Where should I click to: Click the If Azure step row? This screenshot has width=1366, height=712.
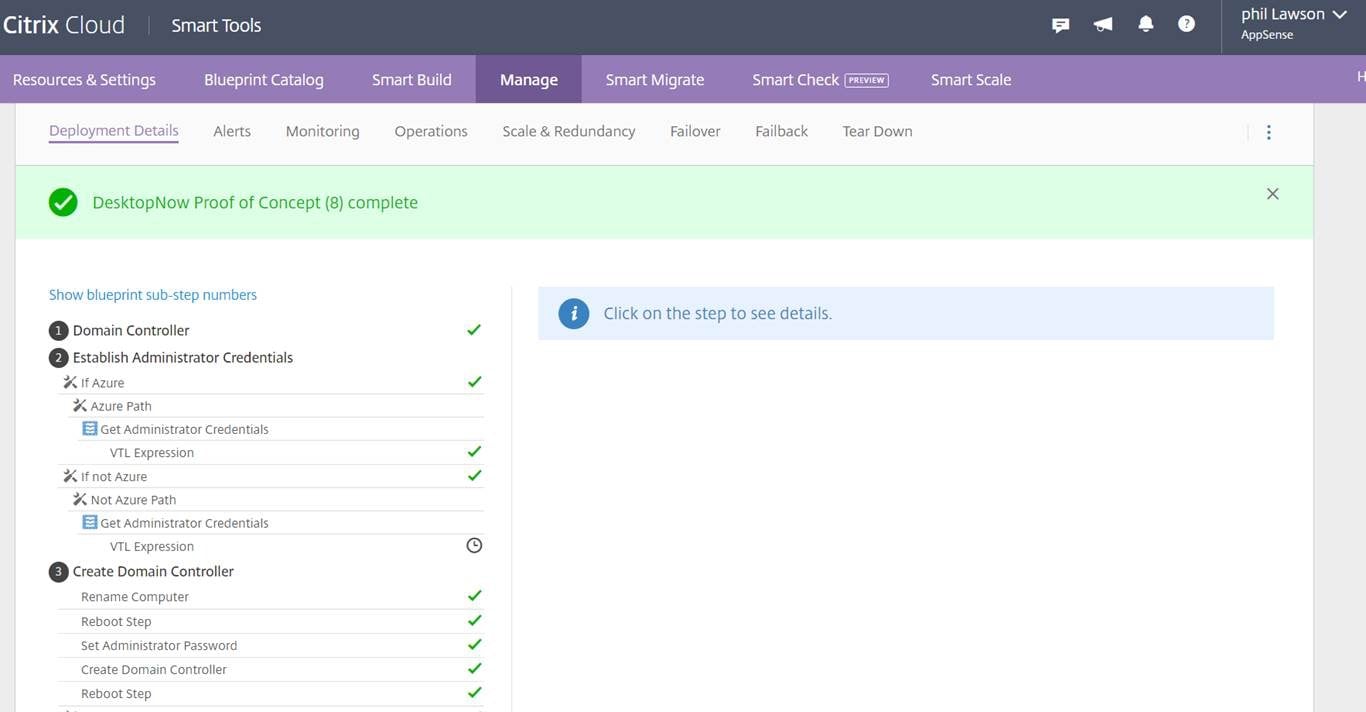coord(272,382)
